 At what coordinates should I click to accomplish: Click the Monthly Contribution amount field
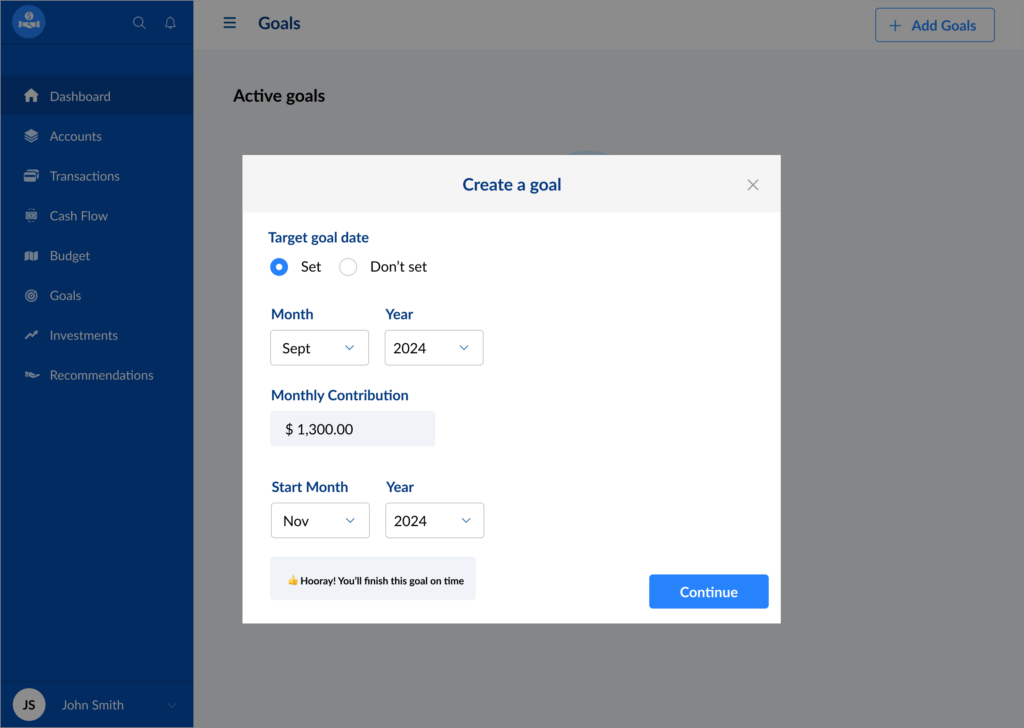(352, 428)
